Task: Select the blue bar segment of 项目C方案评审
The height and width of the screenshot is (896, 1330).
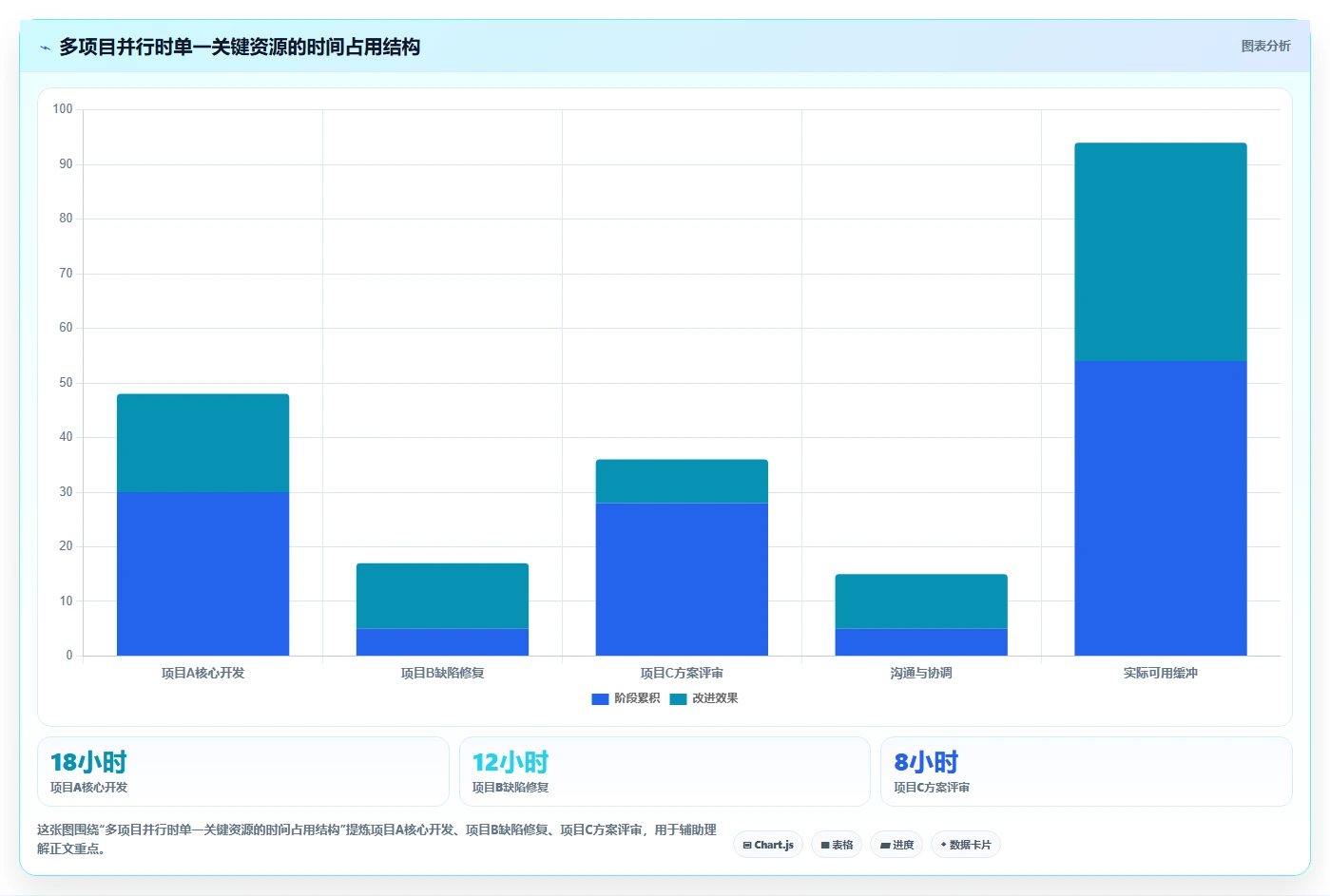Action: pos(682,580)
